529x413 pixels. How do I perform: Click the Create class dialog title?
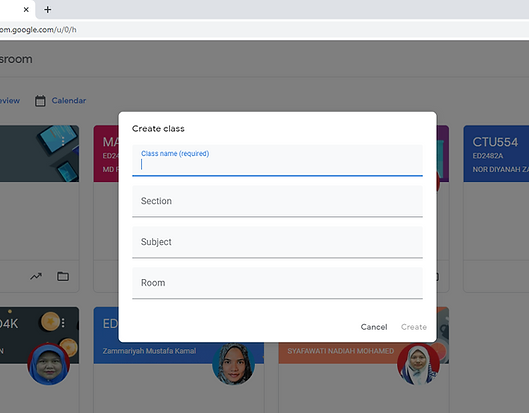click(158, 129)
